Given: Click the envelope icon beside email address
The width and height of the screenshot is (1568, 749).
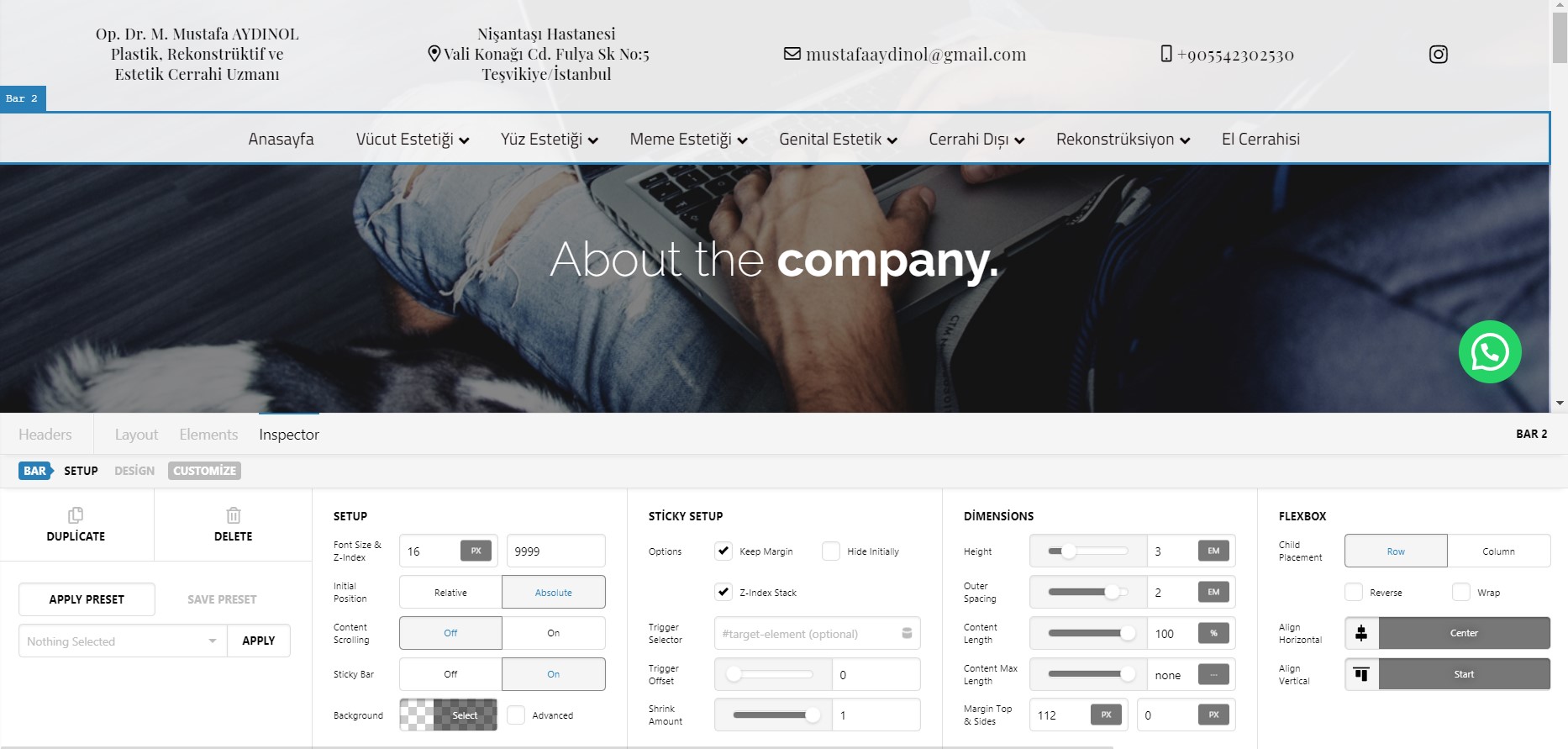Looking at the screenshot, I should 792,54.
